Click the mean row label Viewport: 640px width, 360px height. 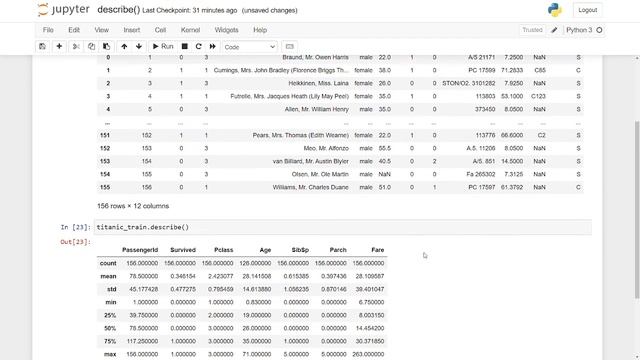[109, 276]
